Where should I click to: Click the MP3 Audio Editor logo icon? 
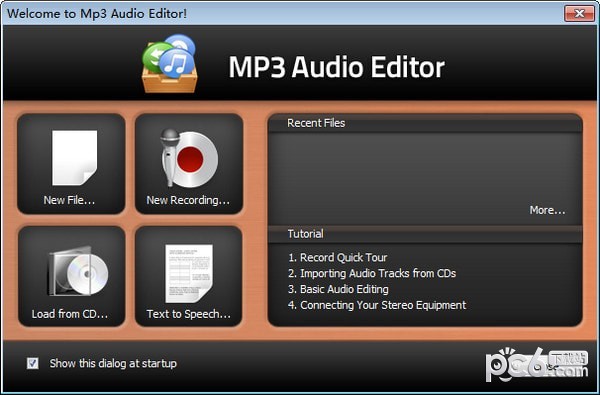(170, 64)
